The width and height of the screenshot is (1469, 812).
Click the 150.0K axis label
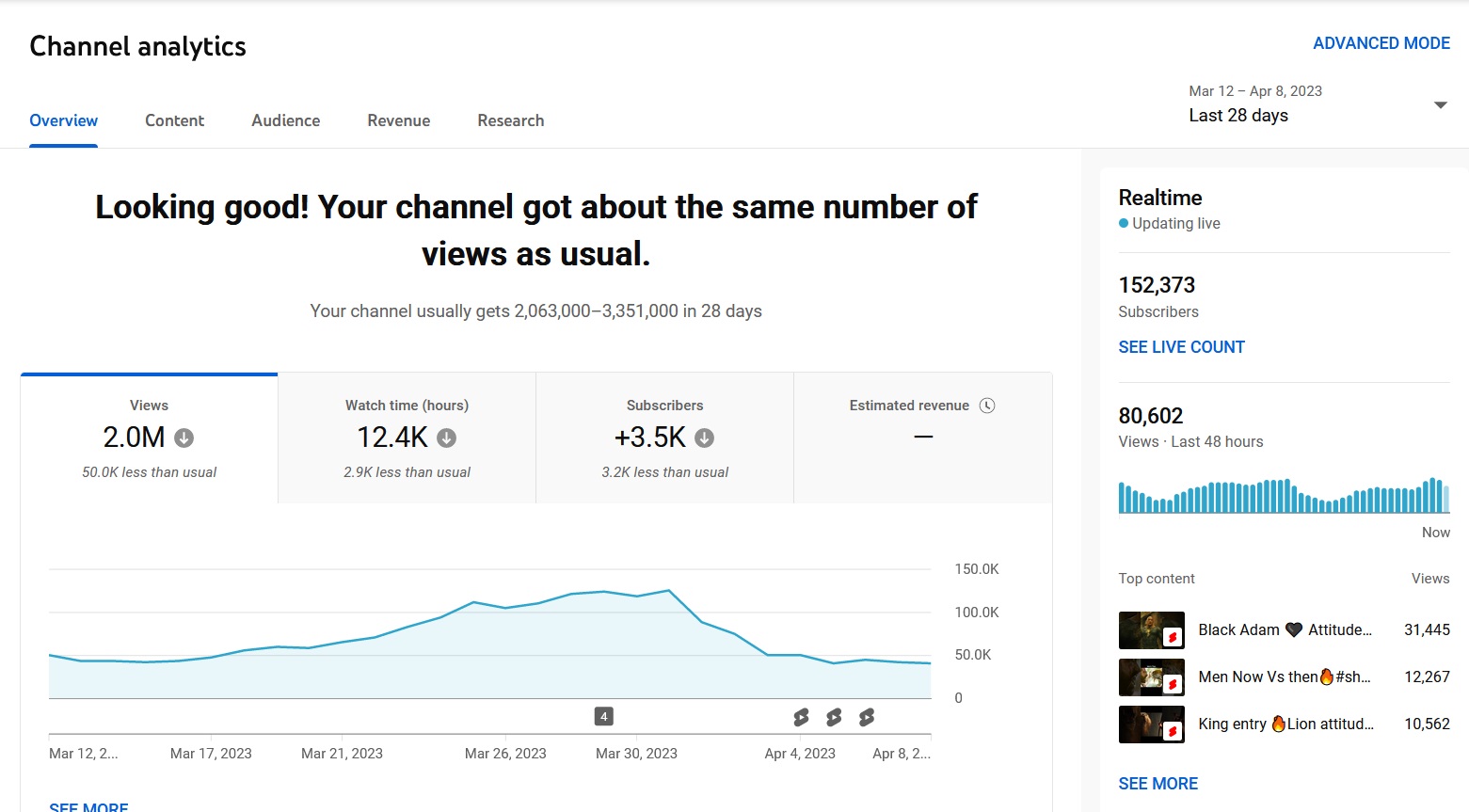pos(977,569)
